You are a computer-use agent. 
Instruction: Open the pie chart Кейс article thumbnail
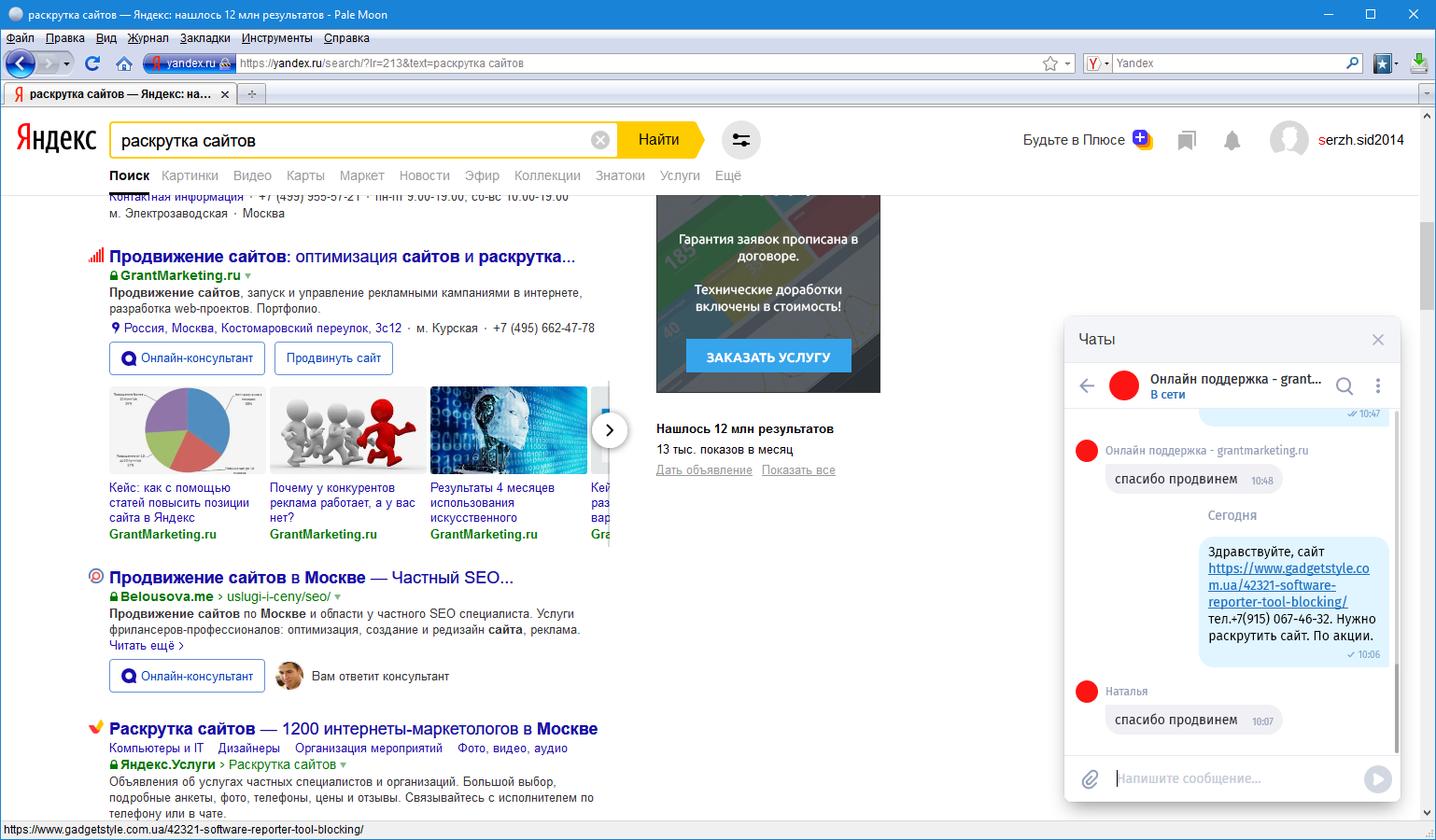coord(188,430)
